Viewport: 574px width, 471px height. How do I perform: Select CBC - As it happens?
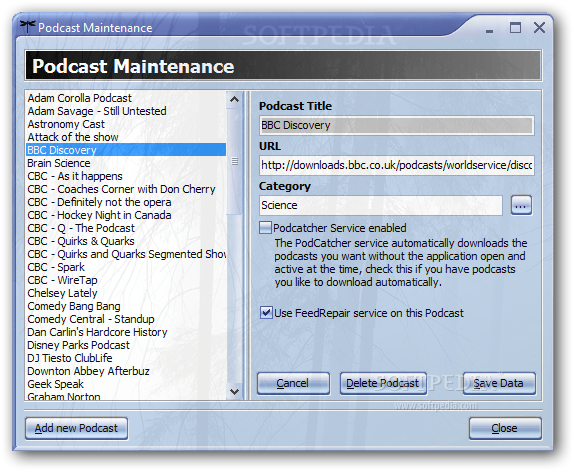(126, 176)
